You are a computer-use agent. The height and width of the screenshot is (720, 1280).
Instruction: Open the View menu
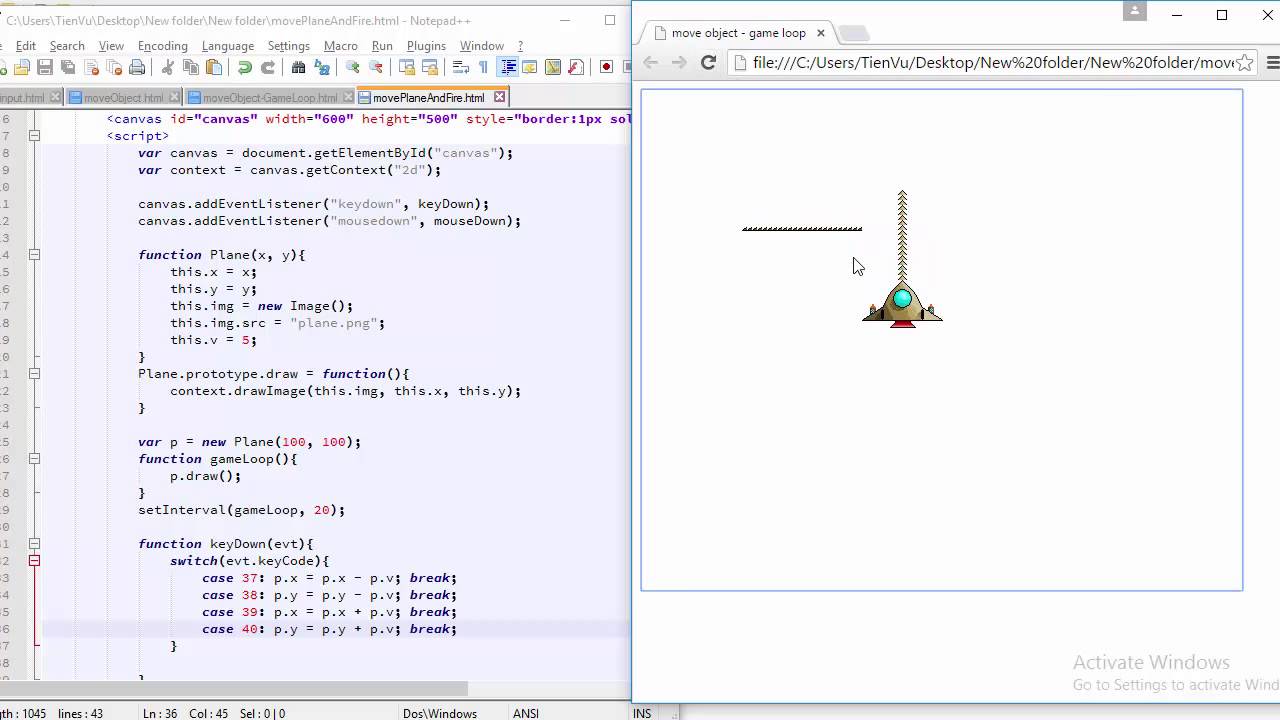[111, 46]
